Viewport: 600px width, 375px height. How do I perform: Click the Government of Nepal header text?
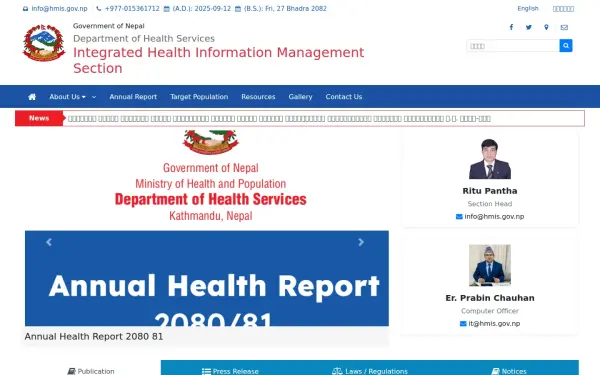(x=109, y=26)
